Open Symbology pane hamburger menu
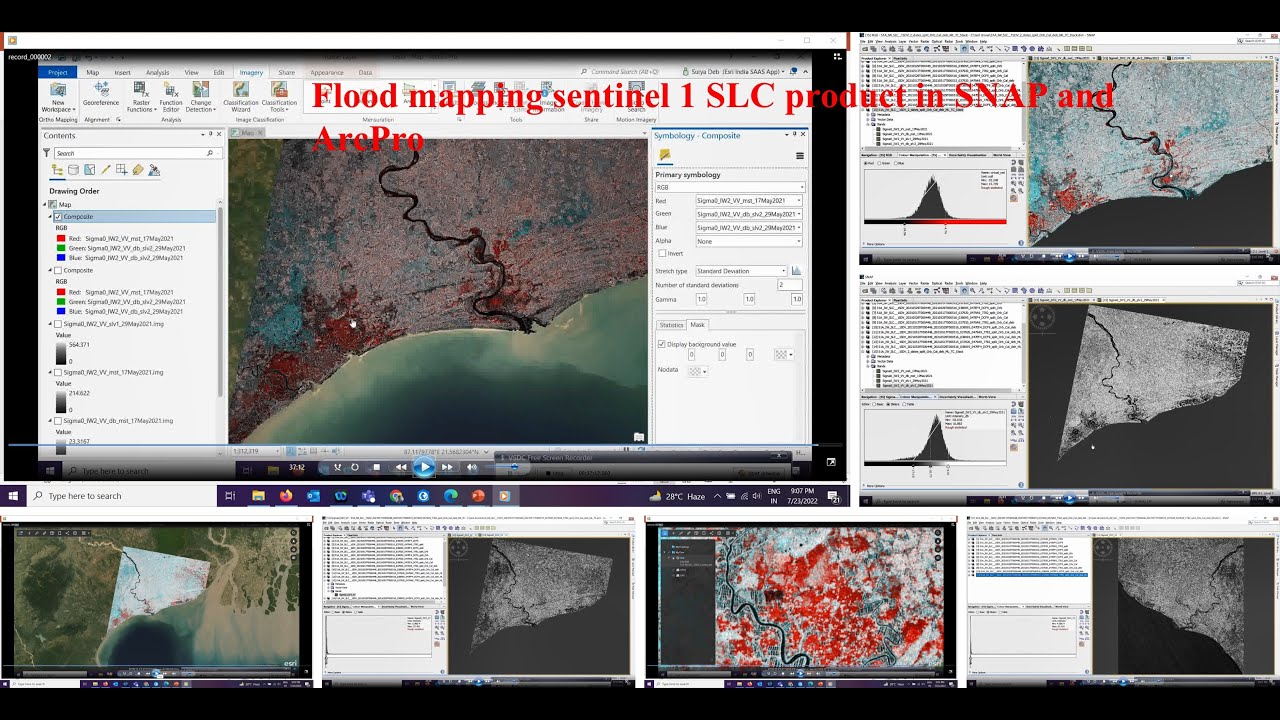 (x=800, y=156)
